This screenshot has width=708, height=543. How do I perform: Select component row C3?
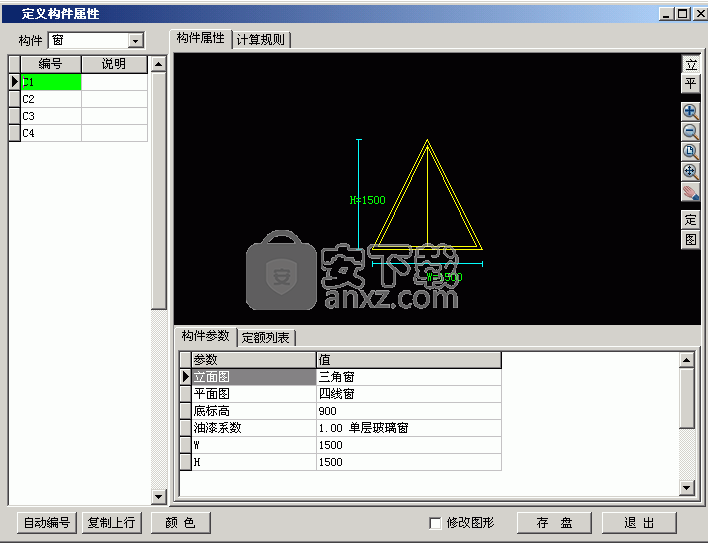pyautogui.click(x=51, y=116)
